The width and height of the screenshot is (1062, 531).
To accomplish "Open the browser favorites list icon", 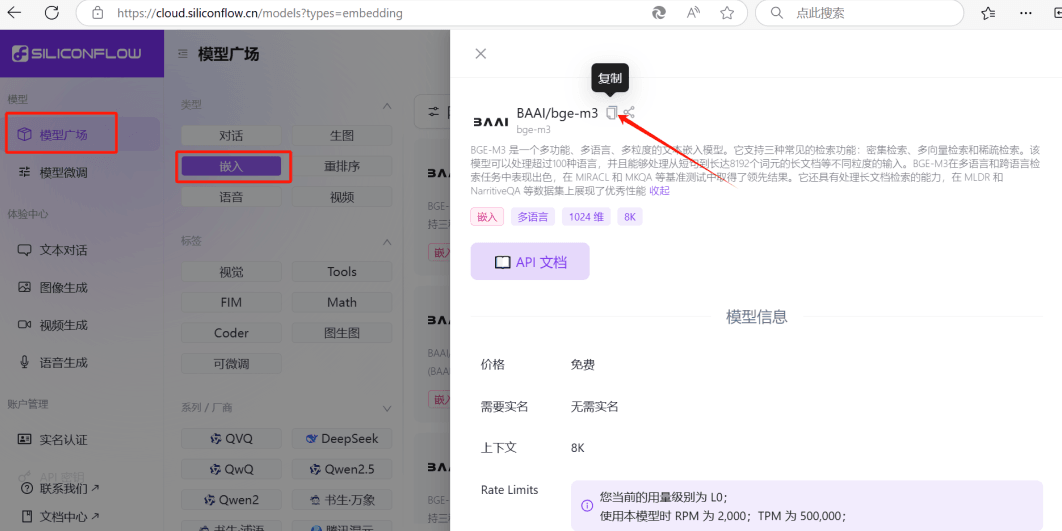I will (x=988, y=13).
